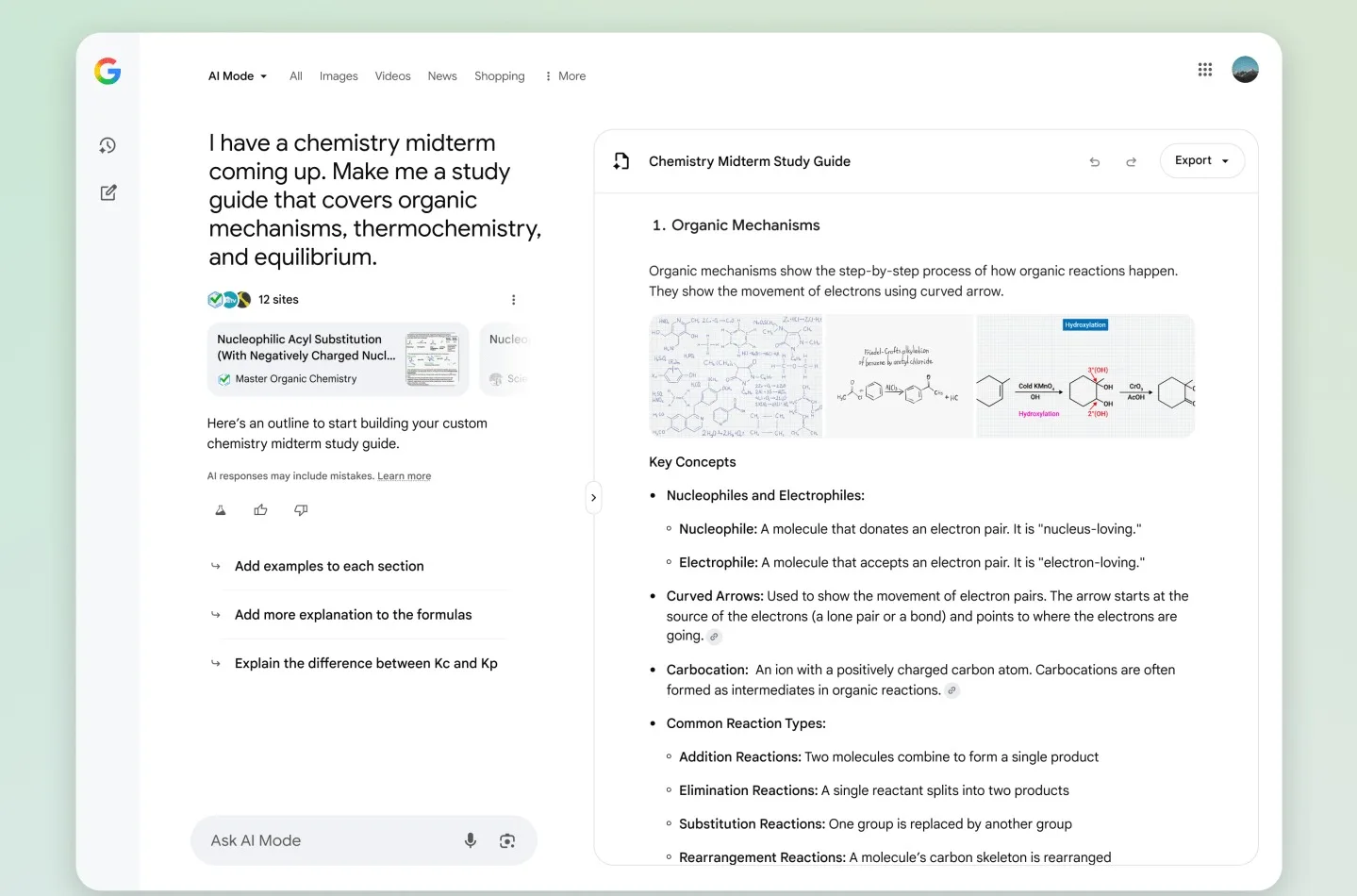
Task: Open the camera lens search icon
Action: pos(507,840)
